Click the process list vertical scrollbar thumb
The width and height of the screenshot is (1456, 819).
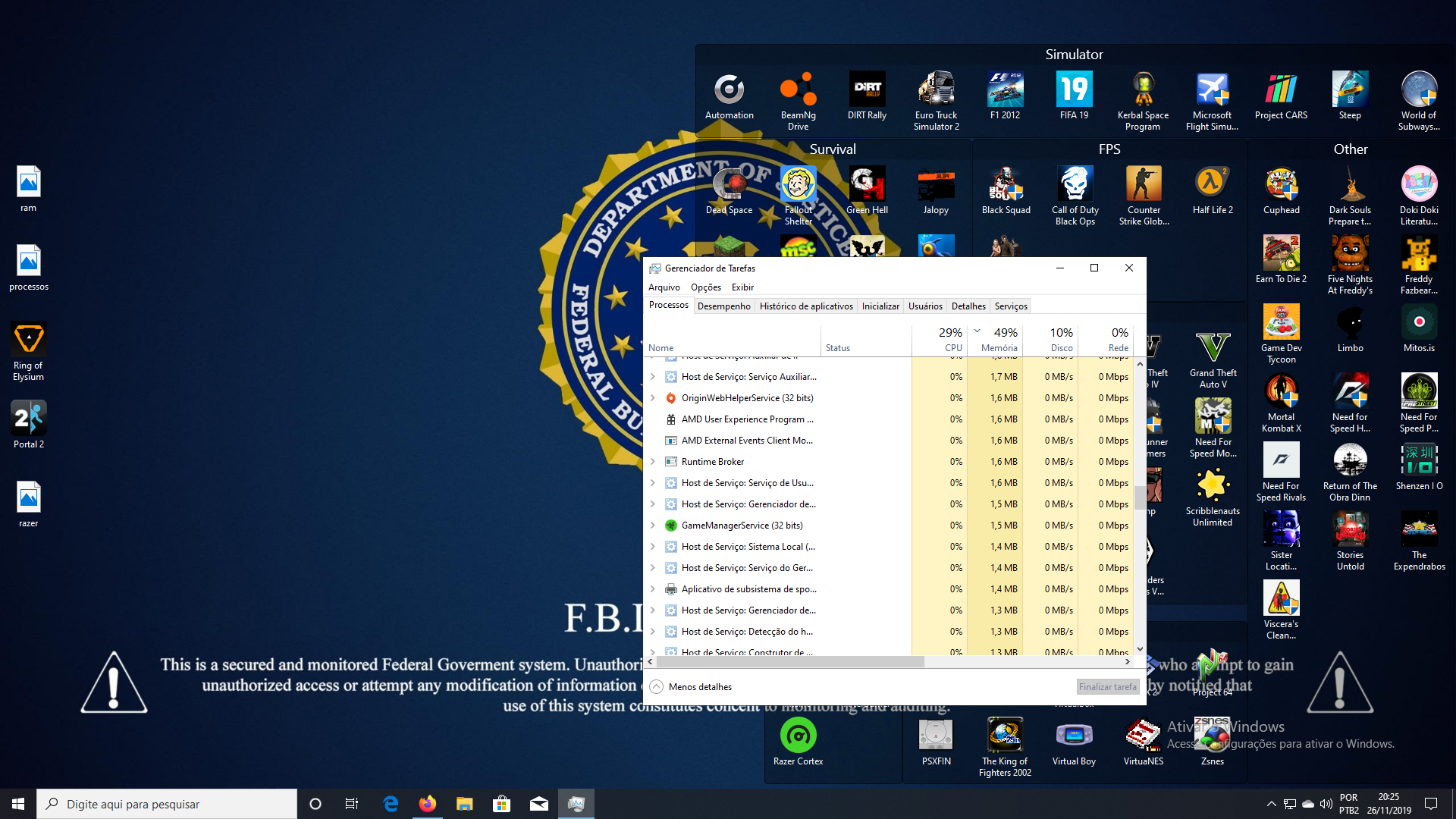tap(1140, 498)
